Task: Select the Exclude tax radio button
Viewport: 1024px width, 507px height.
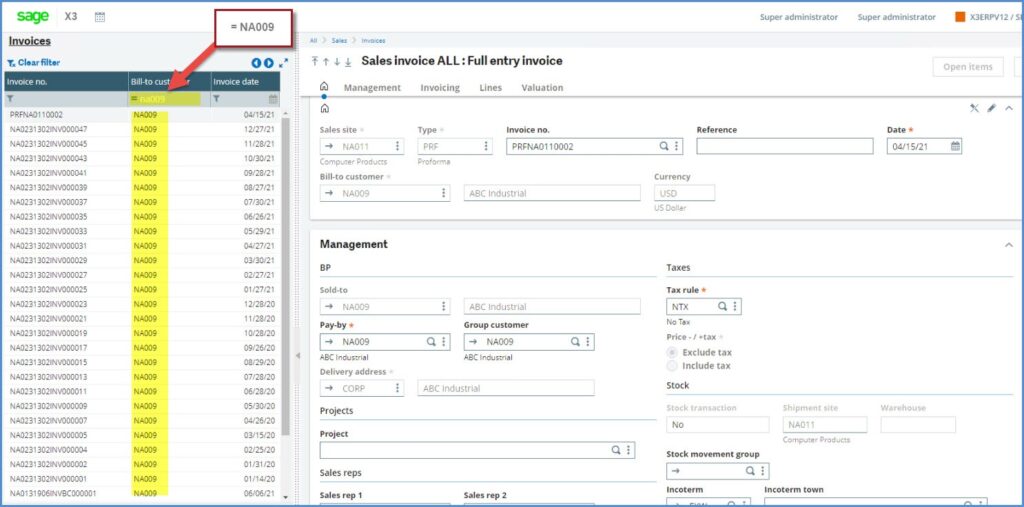Action: tap(672, 352)
